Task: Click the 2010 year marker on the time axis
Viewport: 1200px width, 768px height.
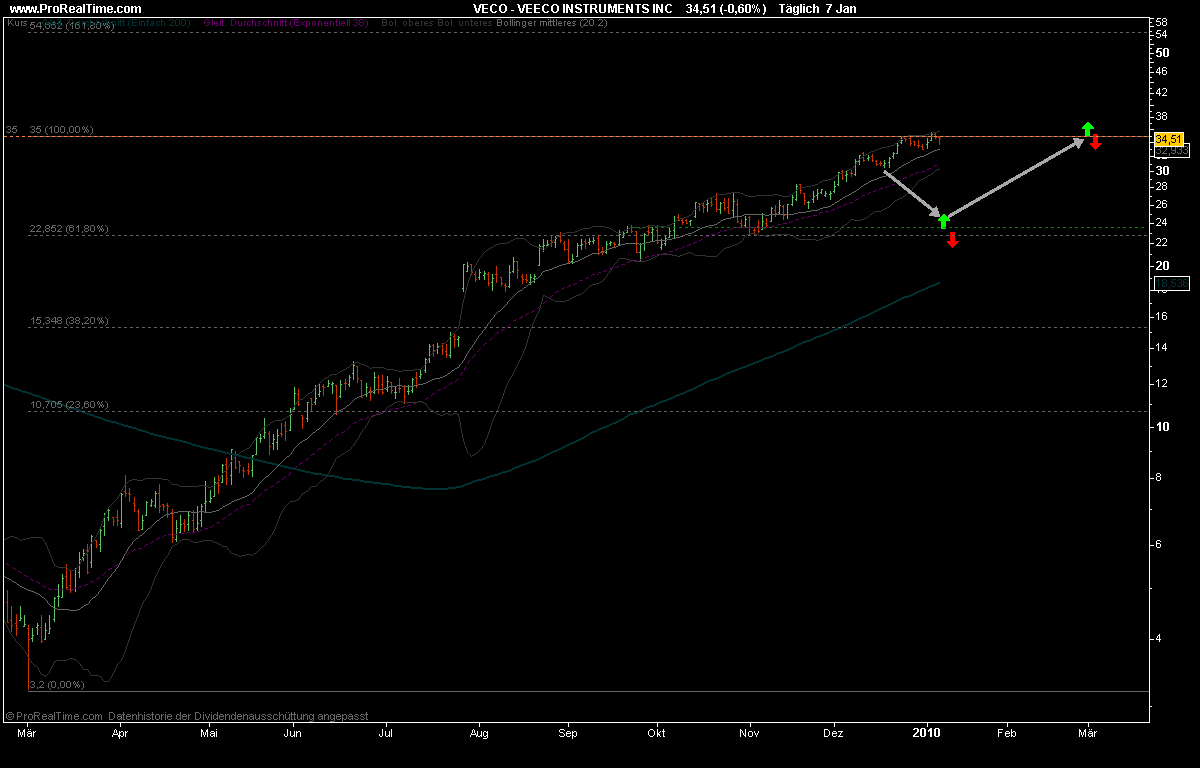Action: pyautogui.click(x=927, y=733)
